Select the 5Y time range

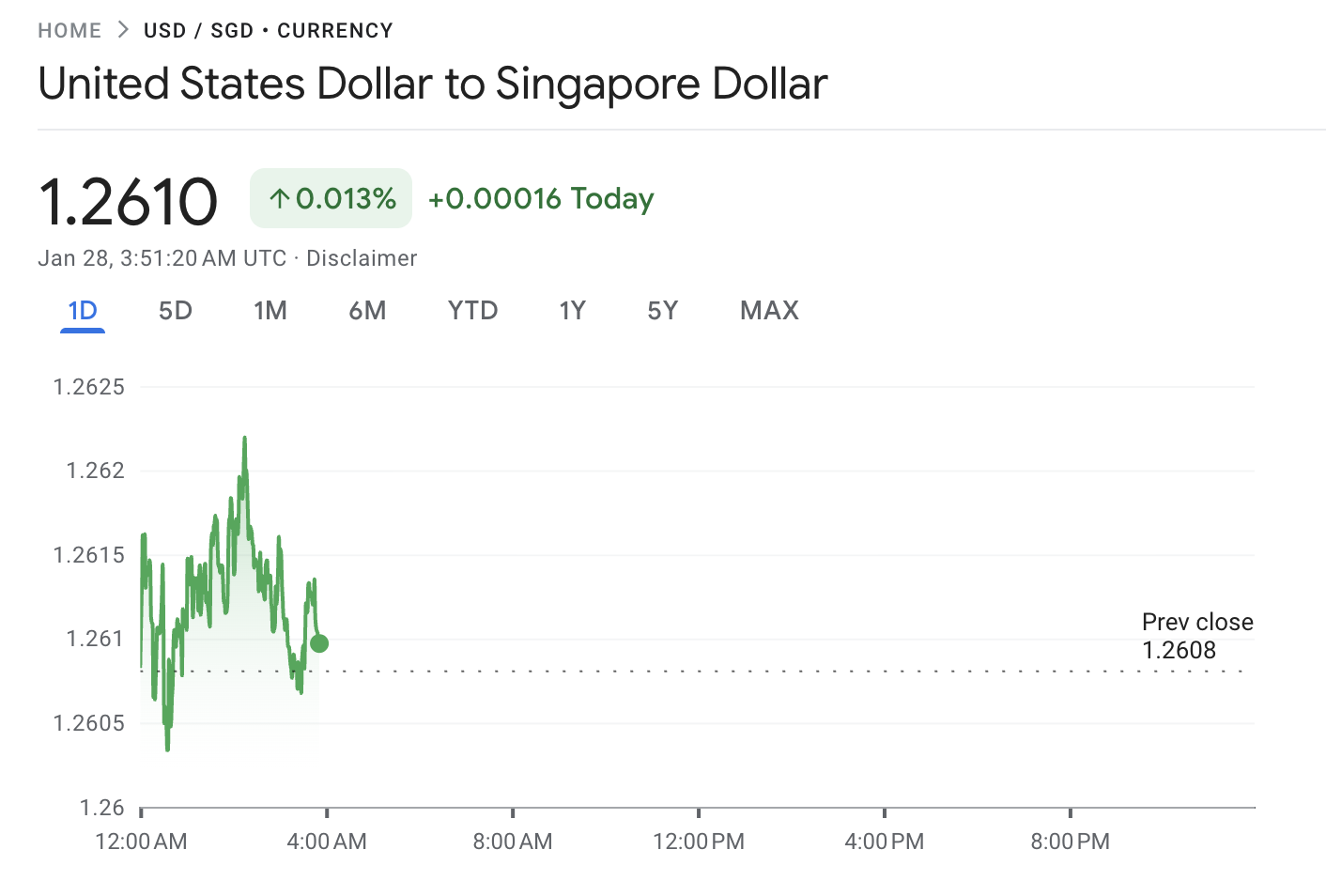click(x=662, y=310)
